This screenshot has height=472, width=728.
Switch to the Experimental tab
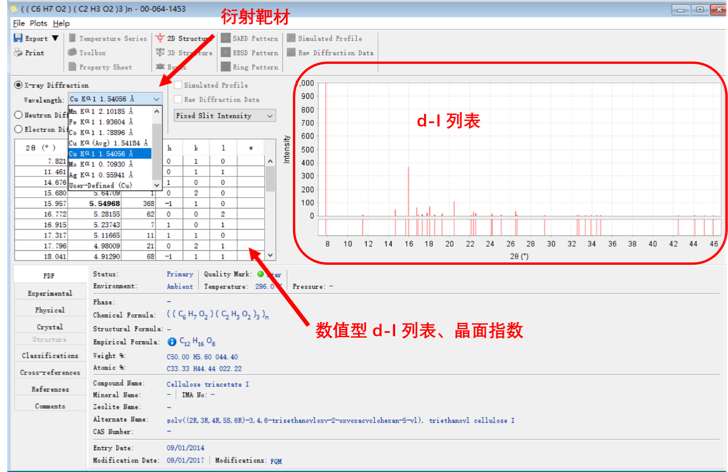pos(49,294)
